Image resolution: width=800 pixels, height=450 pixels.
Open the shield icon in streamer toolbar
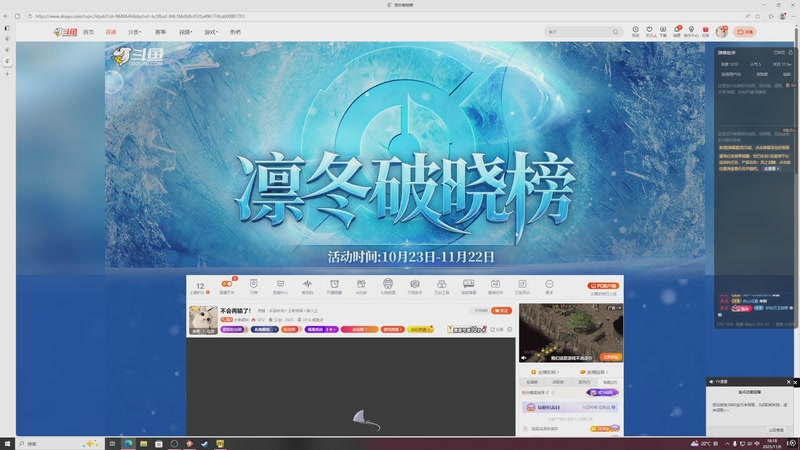(254, 286)
